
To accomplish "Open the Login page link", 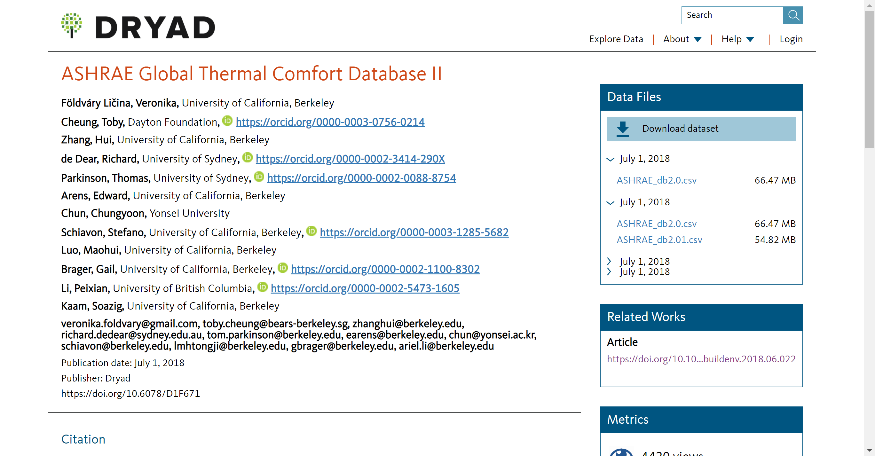I will coord(791,39).
